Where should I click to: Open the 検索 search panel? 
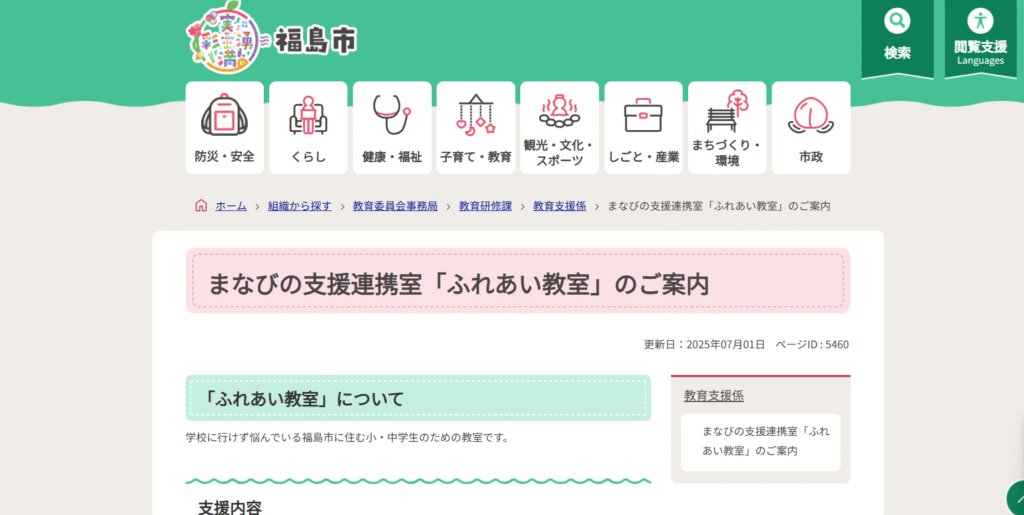pos(897,38)
